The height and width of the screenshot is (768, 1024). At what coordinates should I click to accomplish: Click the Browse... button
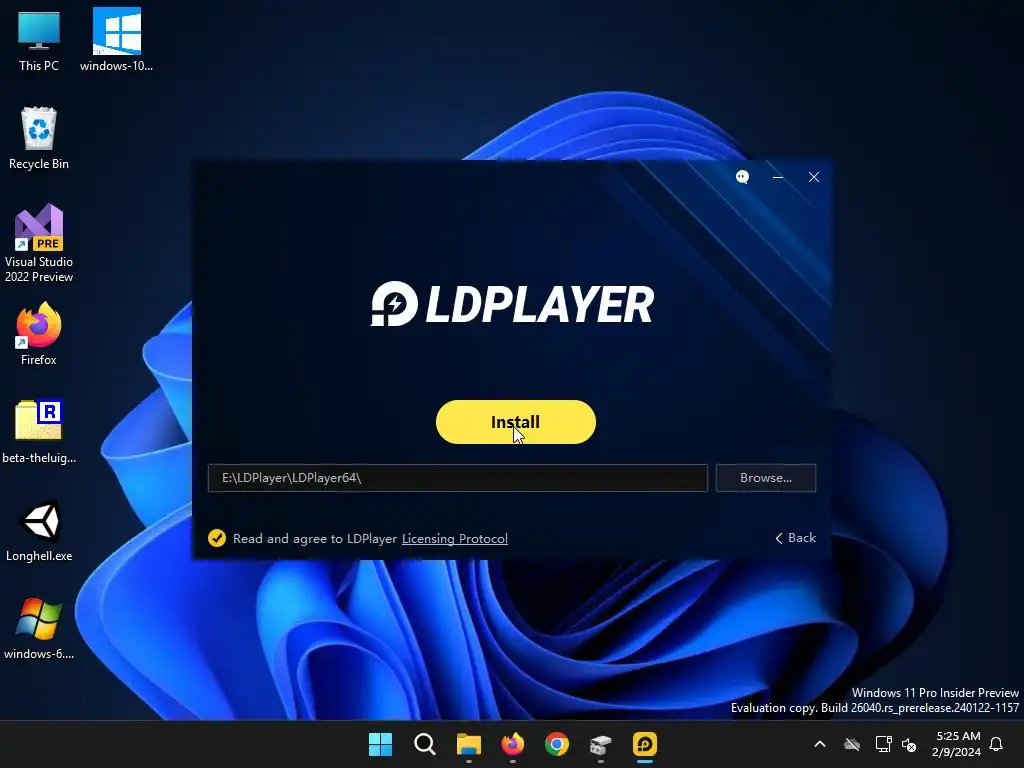(765, 477)
